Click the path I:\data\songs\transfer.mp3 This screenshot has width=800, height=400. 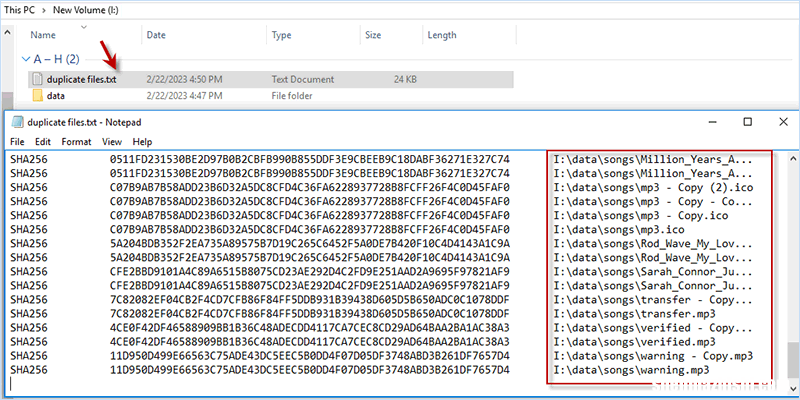(x=635, y=313)
